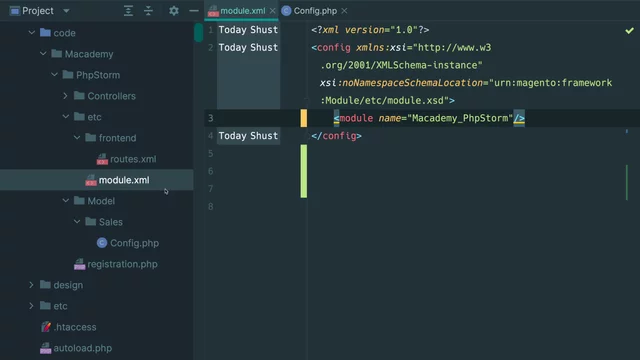Select the Sales folder icon
Image resolution: width=640 pixels, height=360 pixels.
(91, 222)
